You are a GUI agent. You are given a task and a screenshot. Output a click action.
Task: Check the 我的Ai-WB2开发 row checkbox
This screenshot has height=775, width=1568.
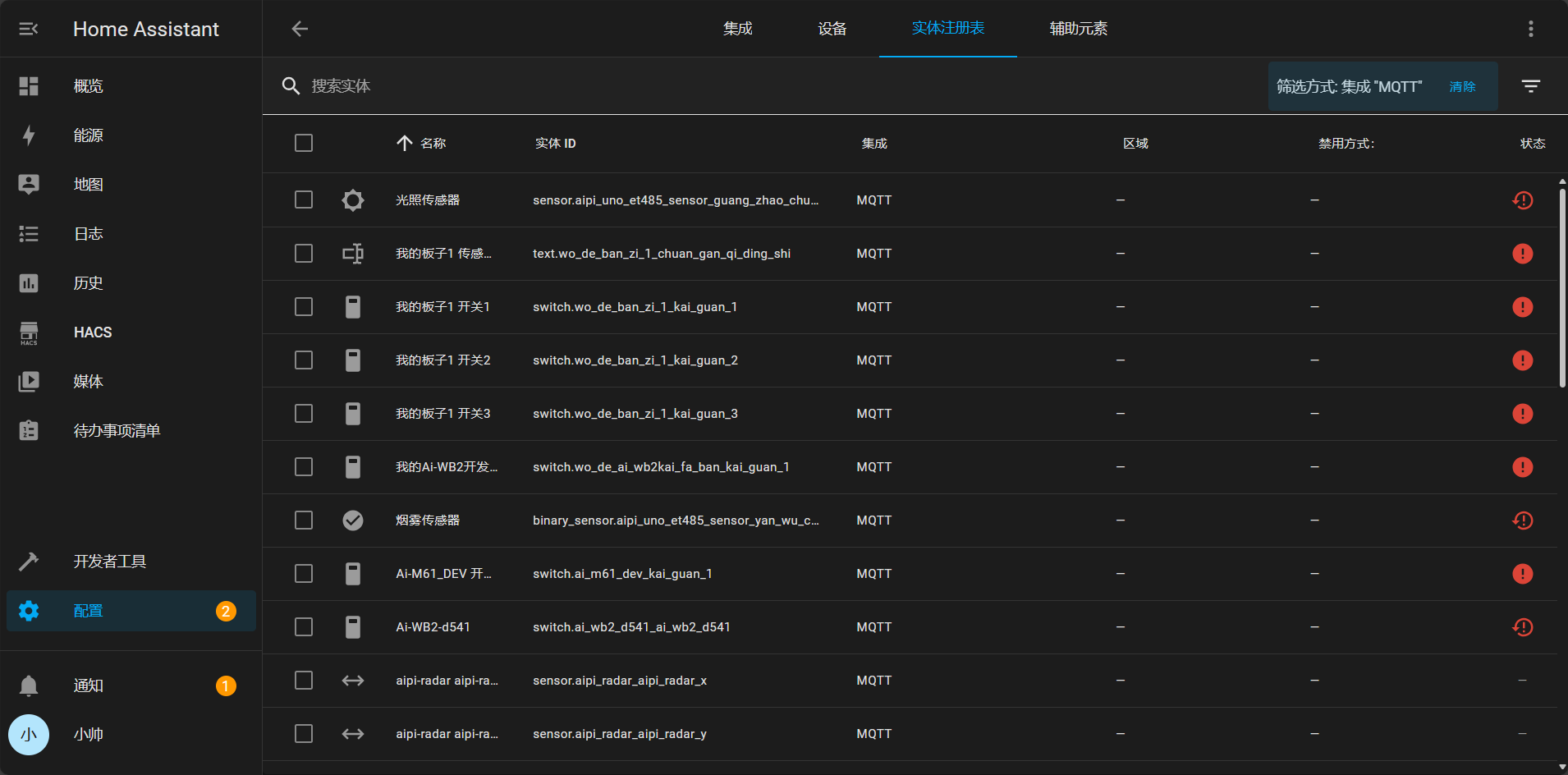304,467
